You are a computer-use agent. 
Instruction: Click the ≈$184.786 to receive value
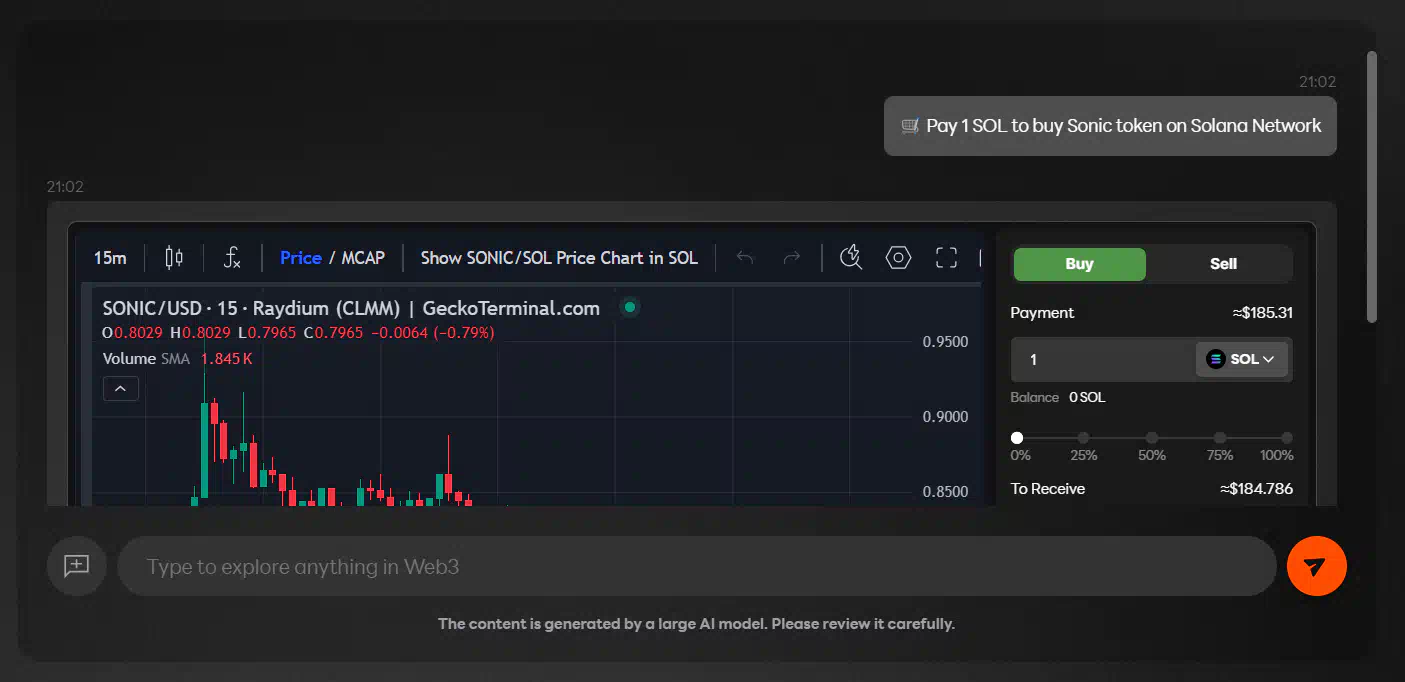pos(1256,489)
